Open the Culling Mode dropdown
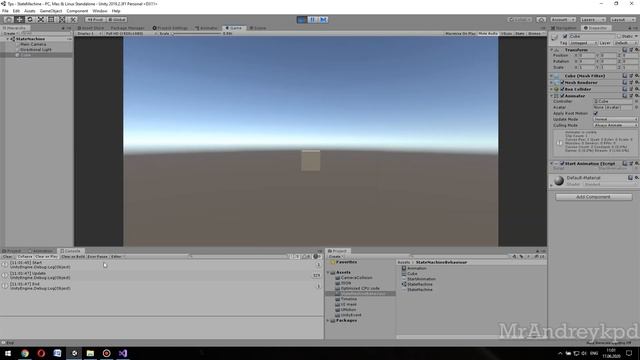Viewport: 640px width, 360px height. tap(615, 125)
